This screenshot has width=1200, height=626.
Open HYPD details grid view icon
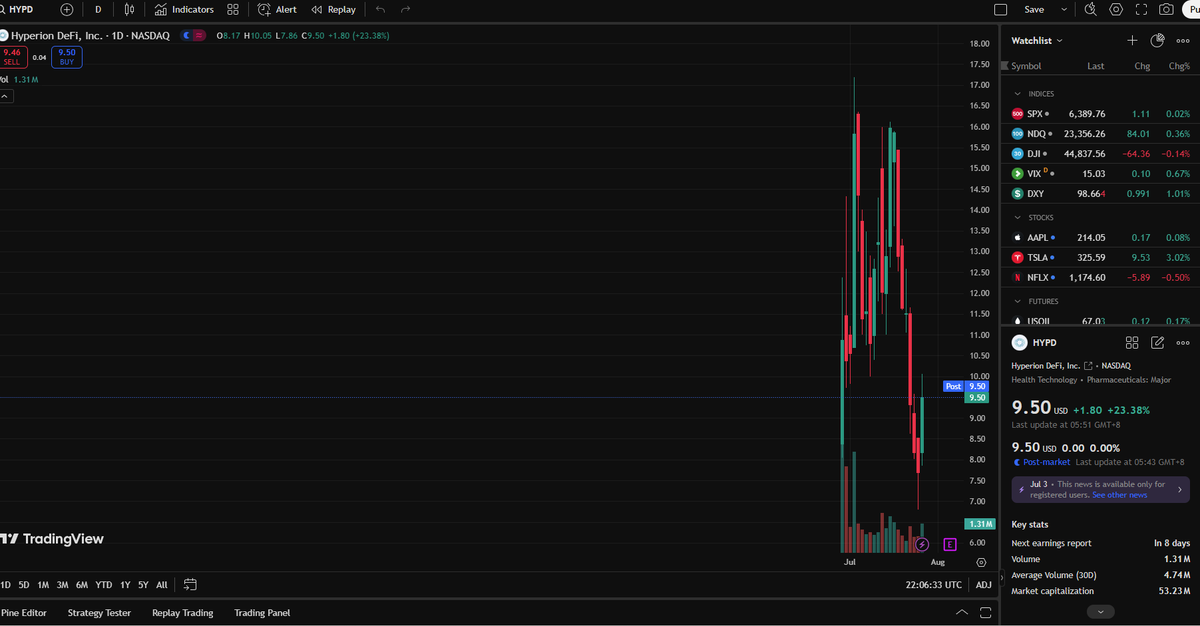click(1132, 342)
